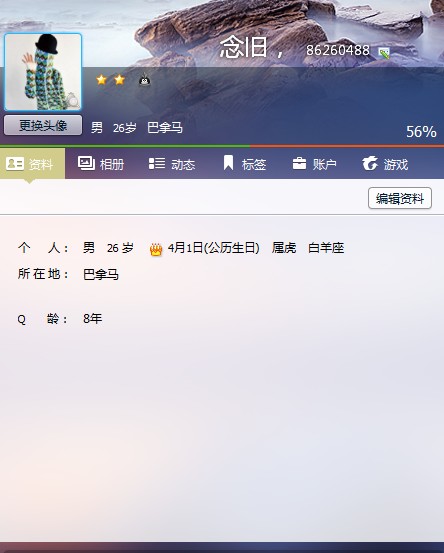Viewport: 444px width, 553px height.
Task: Click the game icon for 游戏
Action: pyautogui.click(x=370, y=164)
